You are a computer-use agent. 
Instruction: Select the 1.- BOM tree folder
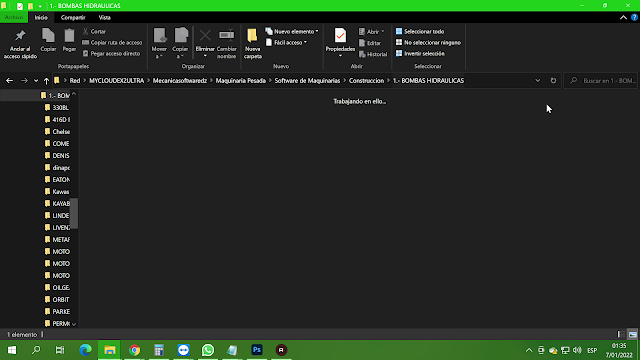click(x=55, y=96)
